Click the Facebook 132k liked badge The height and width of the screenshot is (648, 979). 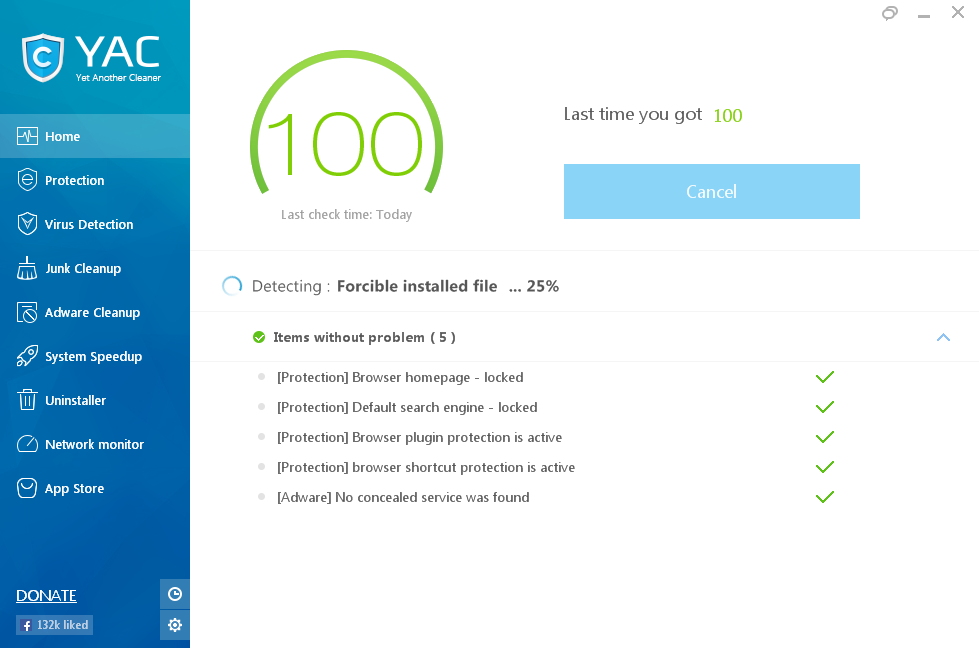(53, 624)
